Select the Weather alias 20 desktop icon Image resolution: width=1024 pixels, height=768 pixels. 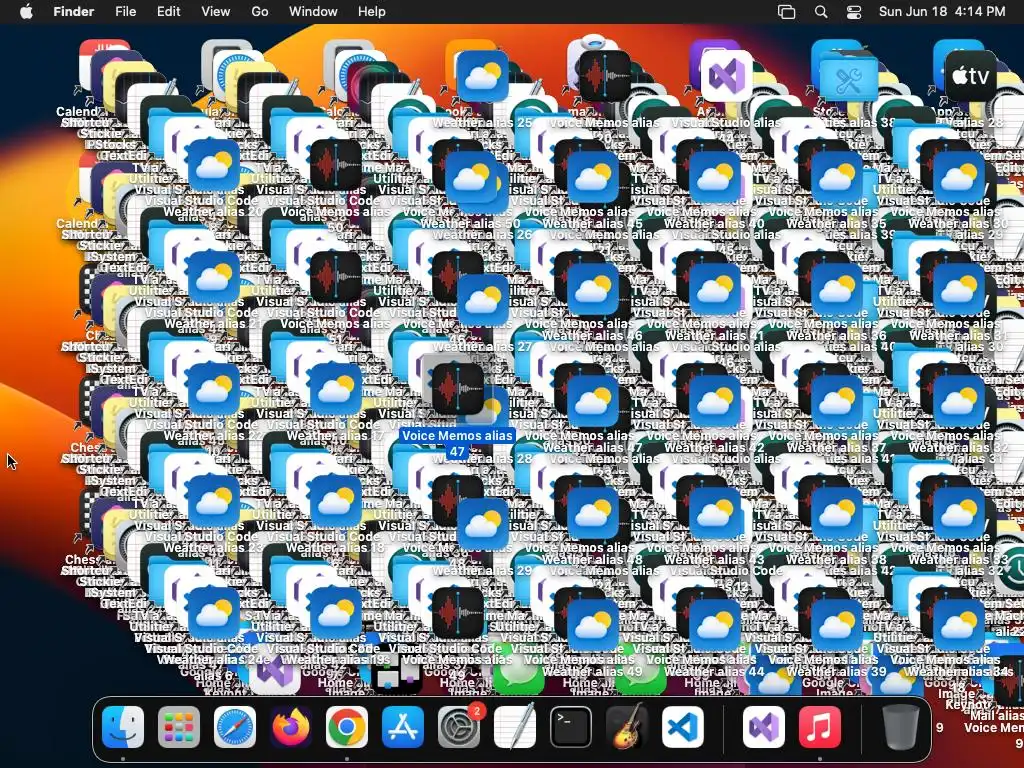coord(214,165)
